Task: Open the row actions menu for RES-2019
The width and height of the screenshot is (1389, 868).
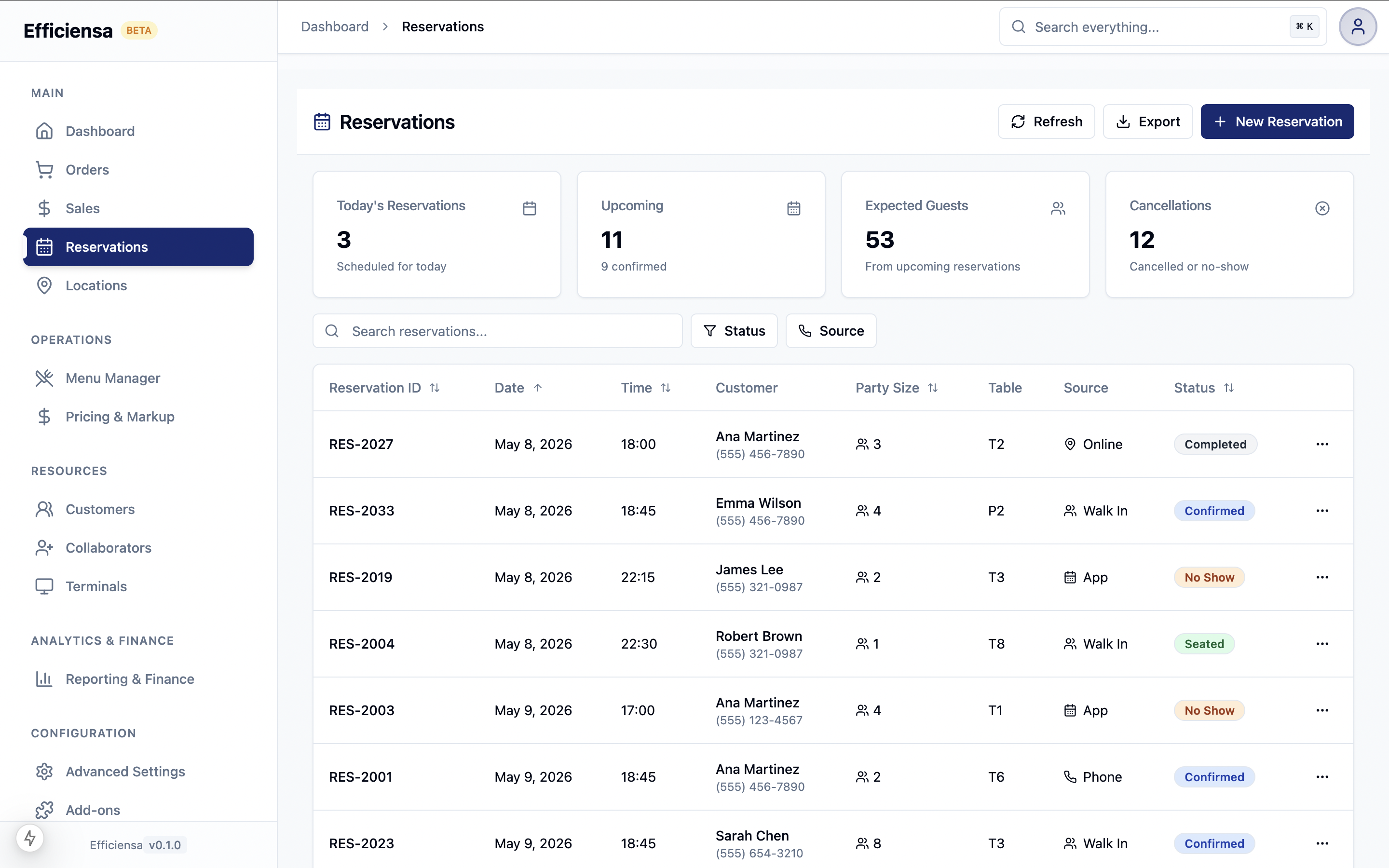Action: 1322,577
